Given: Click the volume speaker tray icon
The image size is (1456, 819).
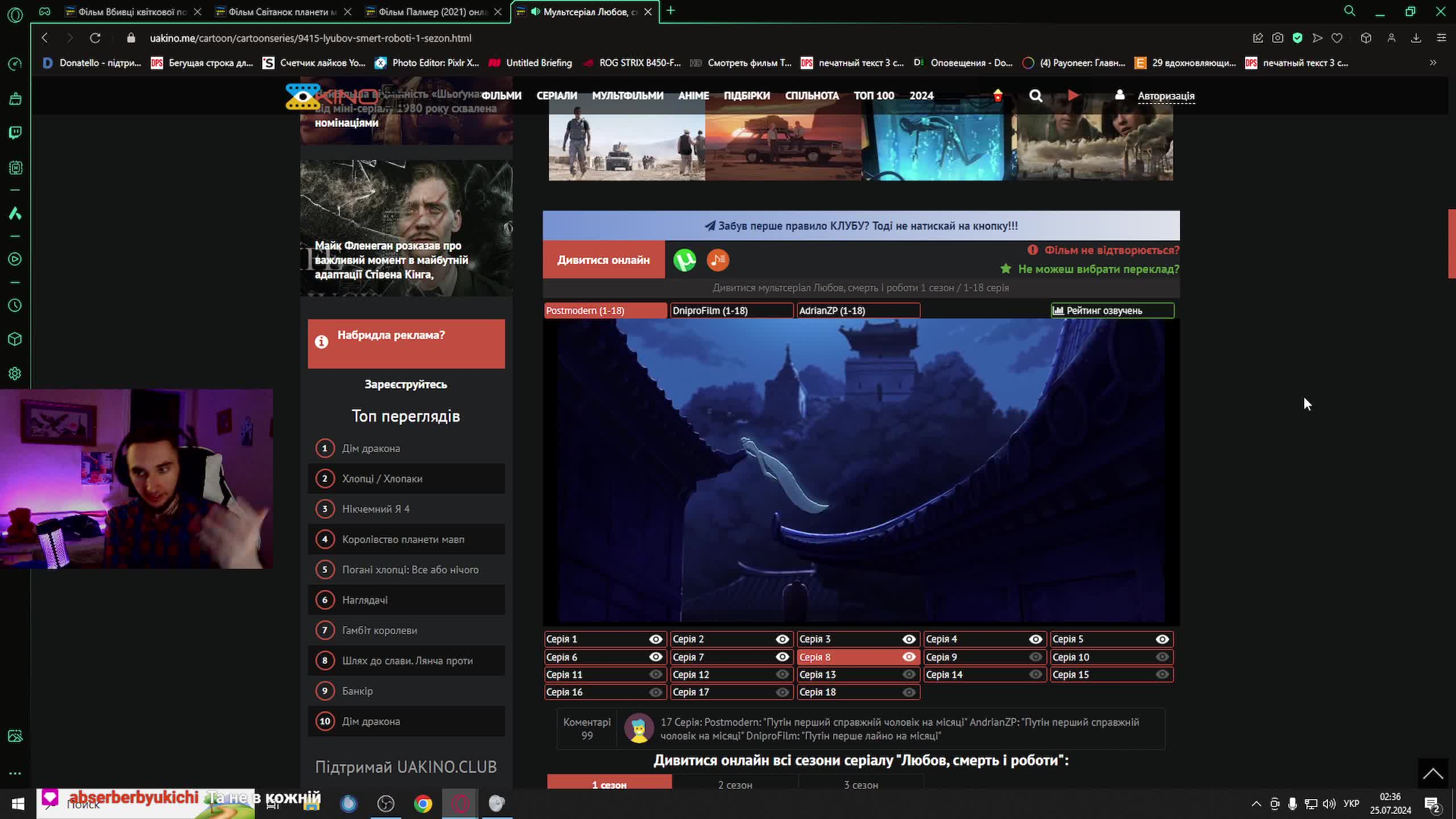Looking at the screenshot, I should pos(1329,804).
